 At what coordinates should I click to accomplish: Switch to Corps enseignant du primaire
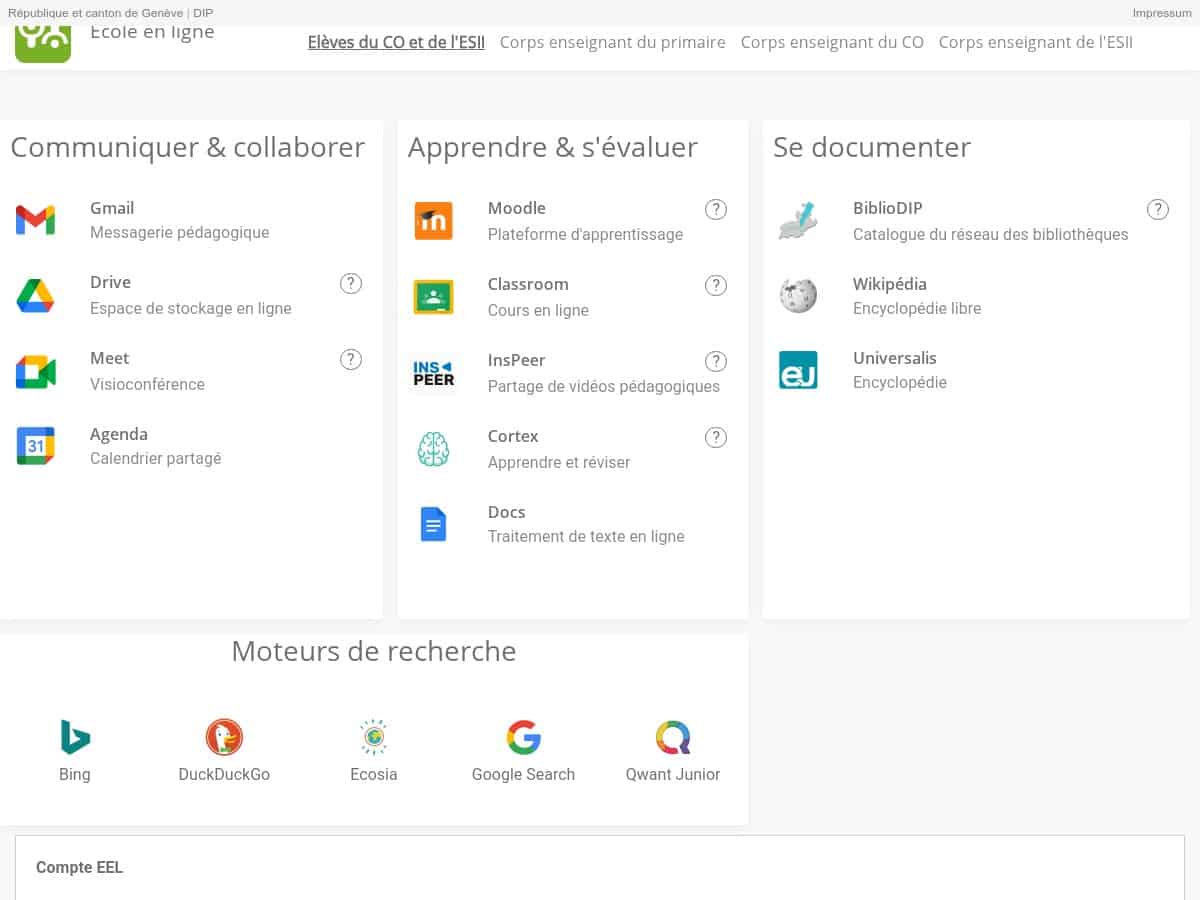(613, 42)
